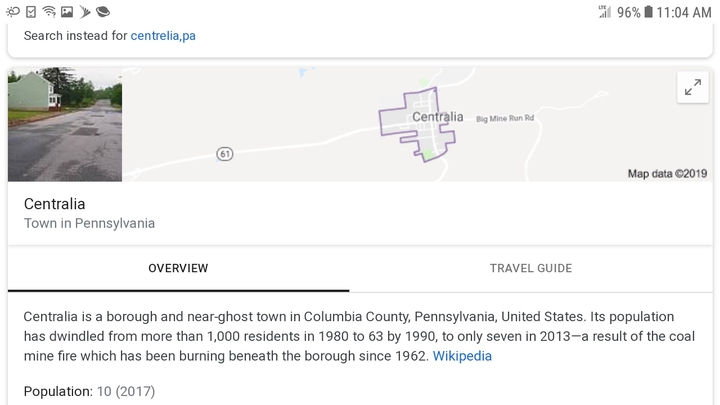The width and height of the screenshot is (720, 405).
Task: Tap the Wi-Fi status icon
Action: coord(49,11)
